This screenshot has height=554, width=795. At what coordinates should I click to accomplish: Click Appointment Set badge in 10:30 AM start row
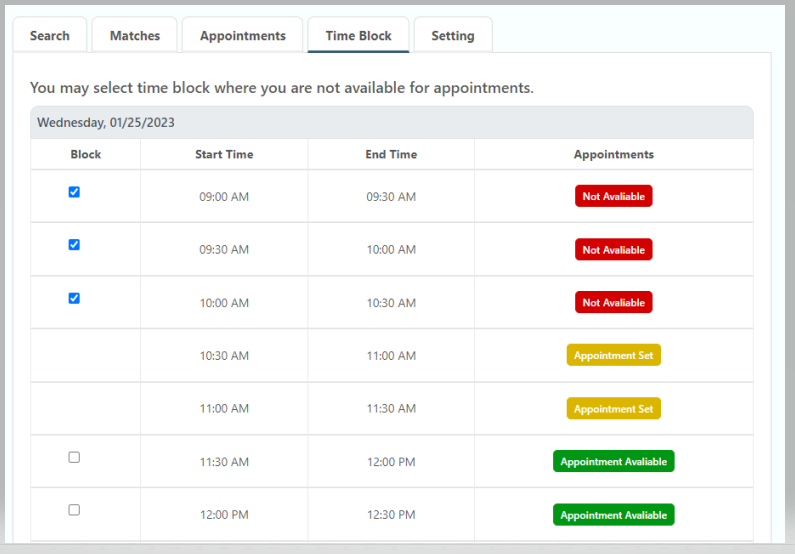(613, 355)
